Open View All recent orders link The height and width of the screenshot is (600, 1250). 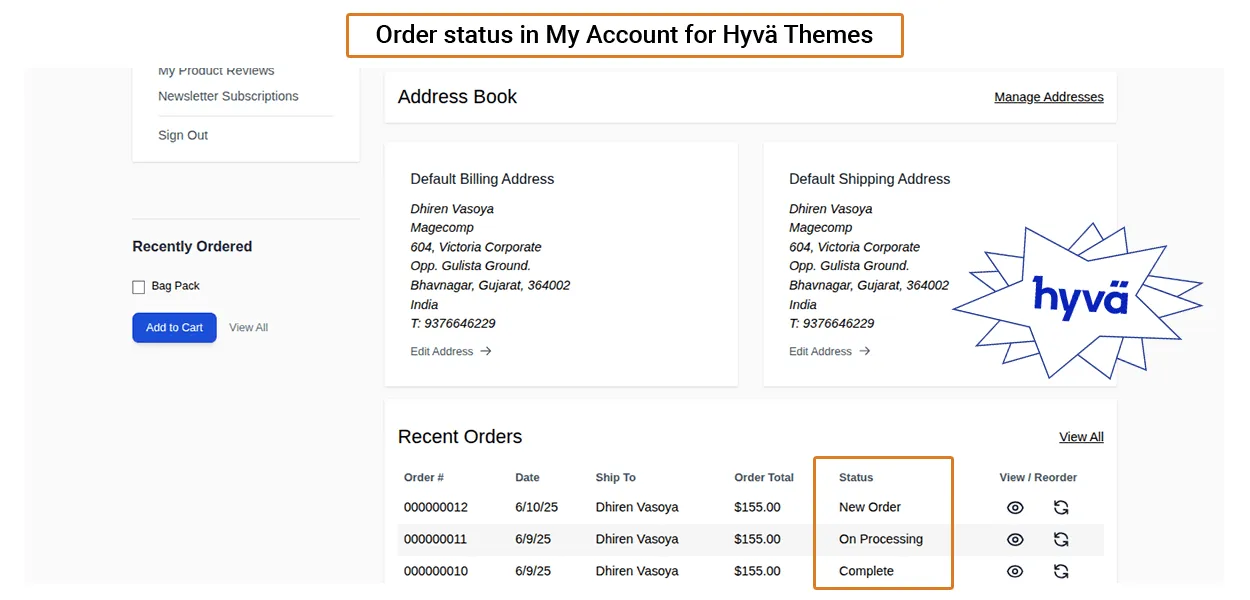point(1081,437)
